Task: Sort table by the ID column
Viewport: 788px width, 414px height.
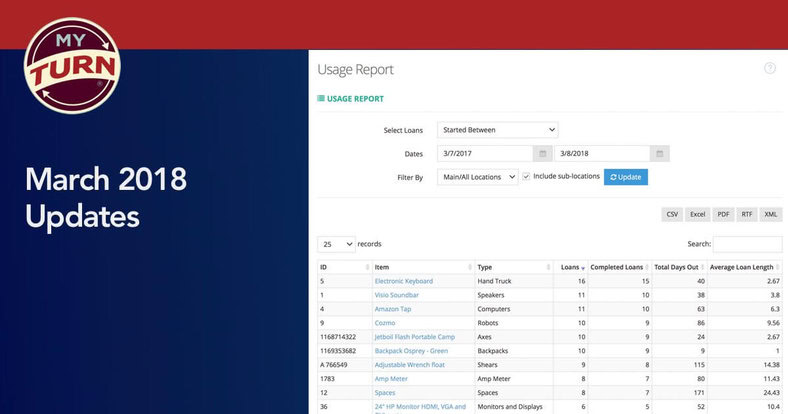Action: [x=342, y=267]
